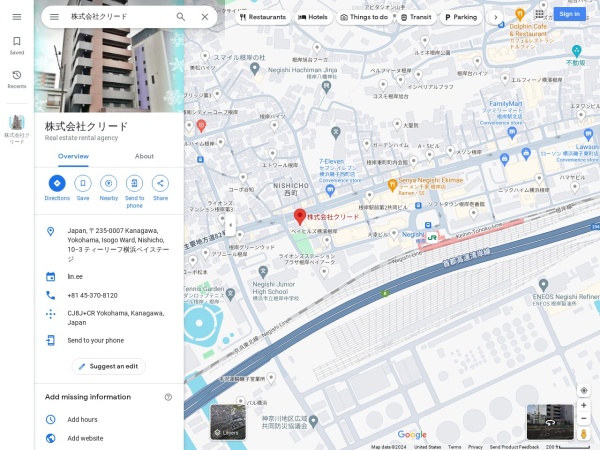Viewport: 600px width, 450px height.
Task: Click the Send to phone icon
Action: tap(134, 183)
